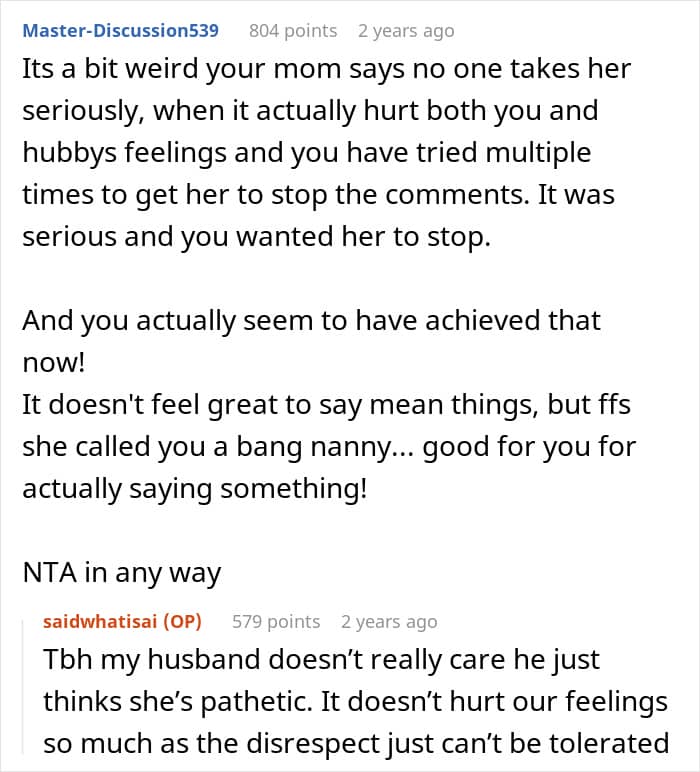The height and width of the screenshot is (772, 700).
Task: Click the 'bang nanny' phrase
Action: pyautogui.click(x=327, y=446)
